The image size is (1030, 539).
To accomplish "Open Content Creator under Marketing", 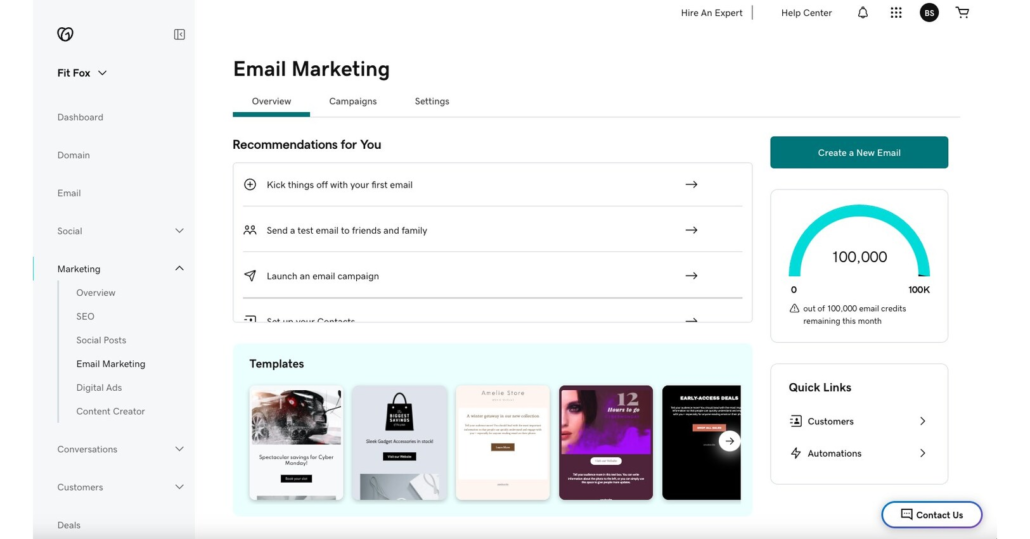I will coord(110,411).
